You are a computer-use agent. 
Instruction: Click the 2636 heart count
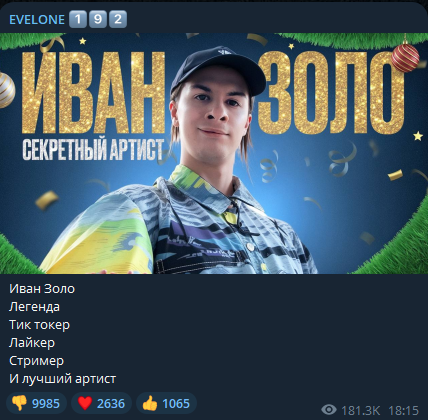(111, 404)
